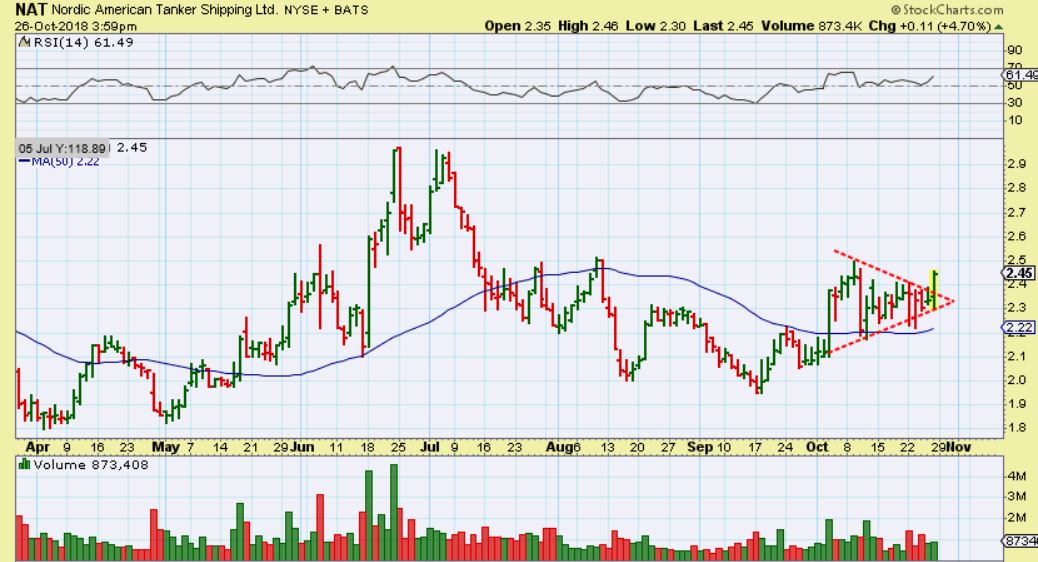Click the RSI(14) legend line icon
Screen dimensions: 1038x562
[24, 42]
